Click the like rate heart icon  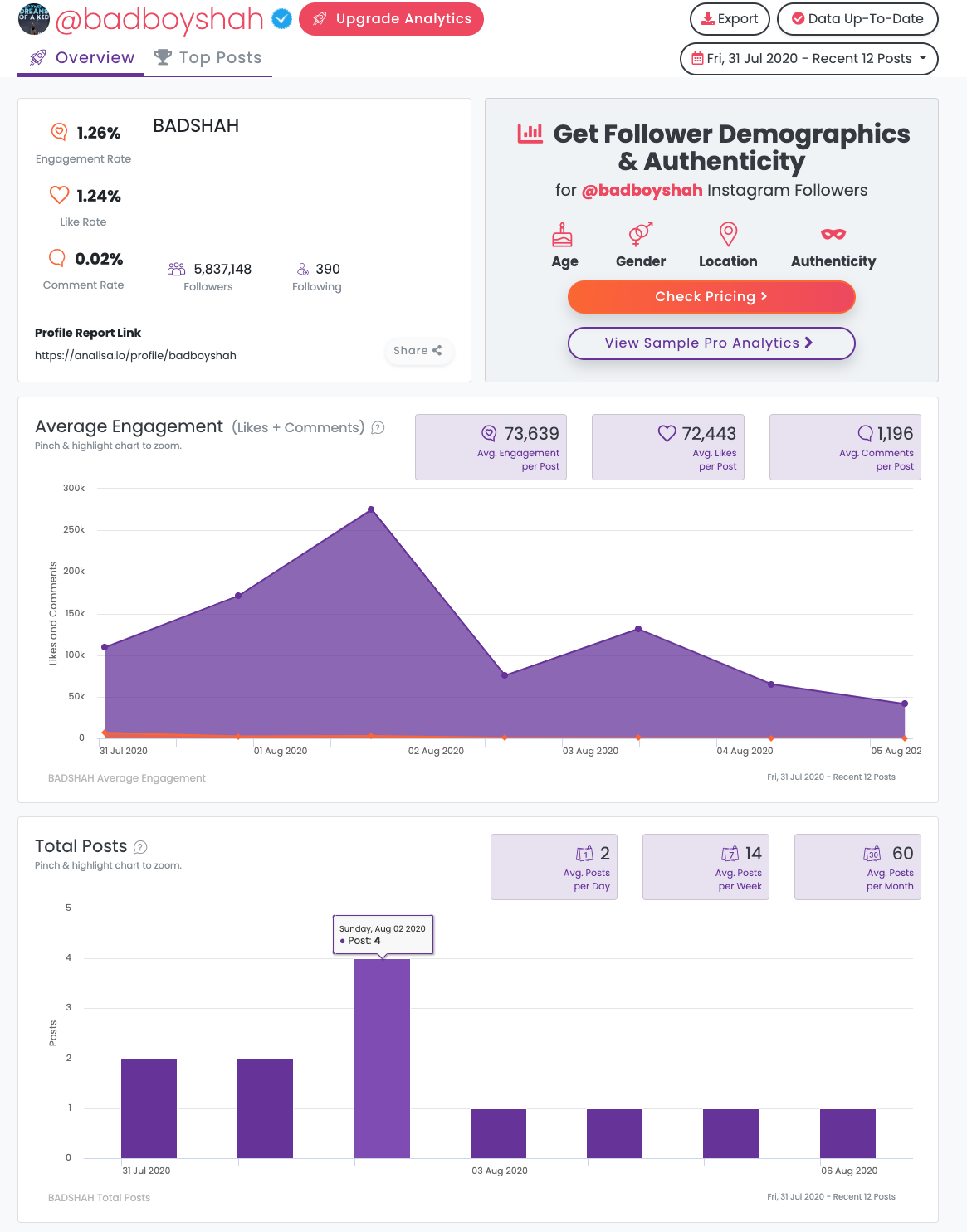[59, 195]
